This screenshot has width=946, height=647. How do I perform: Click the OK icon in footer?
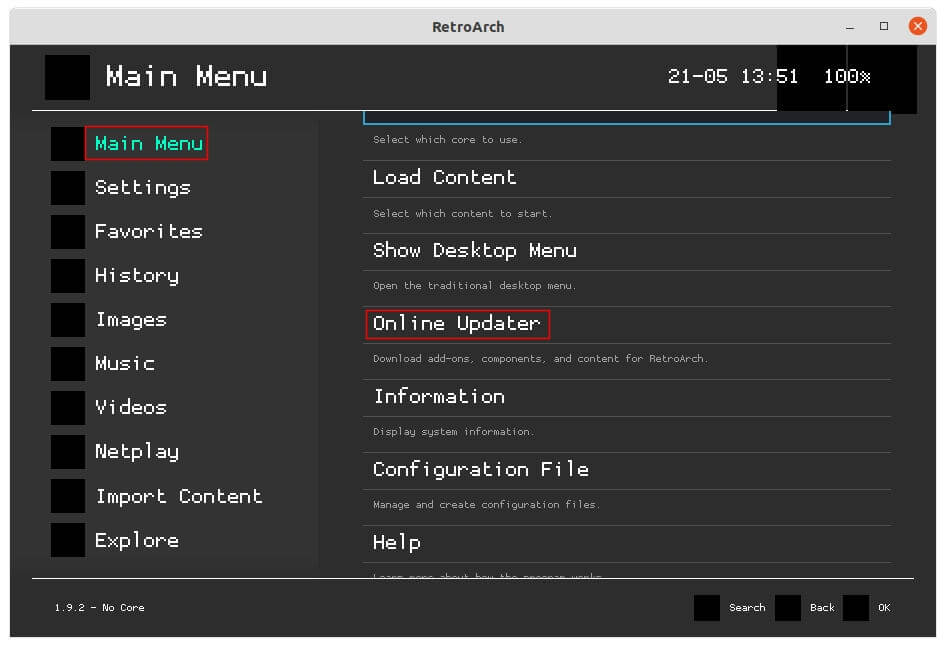click(856, 608)
